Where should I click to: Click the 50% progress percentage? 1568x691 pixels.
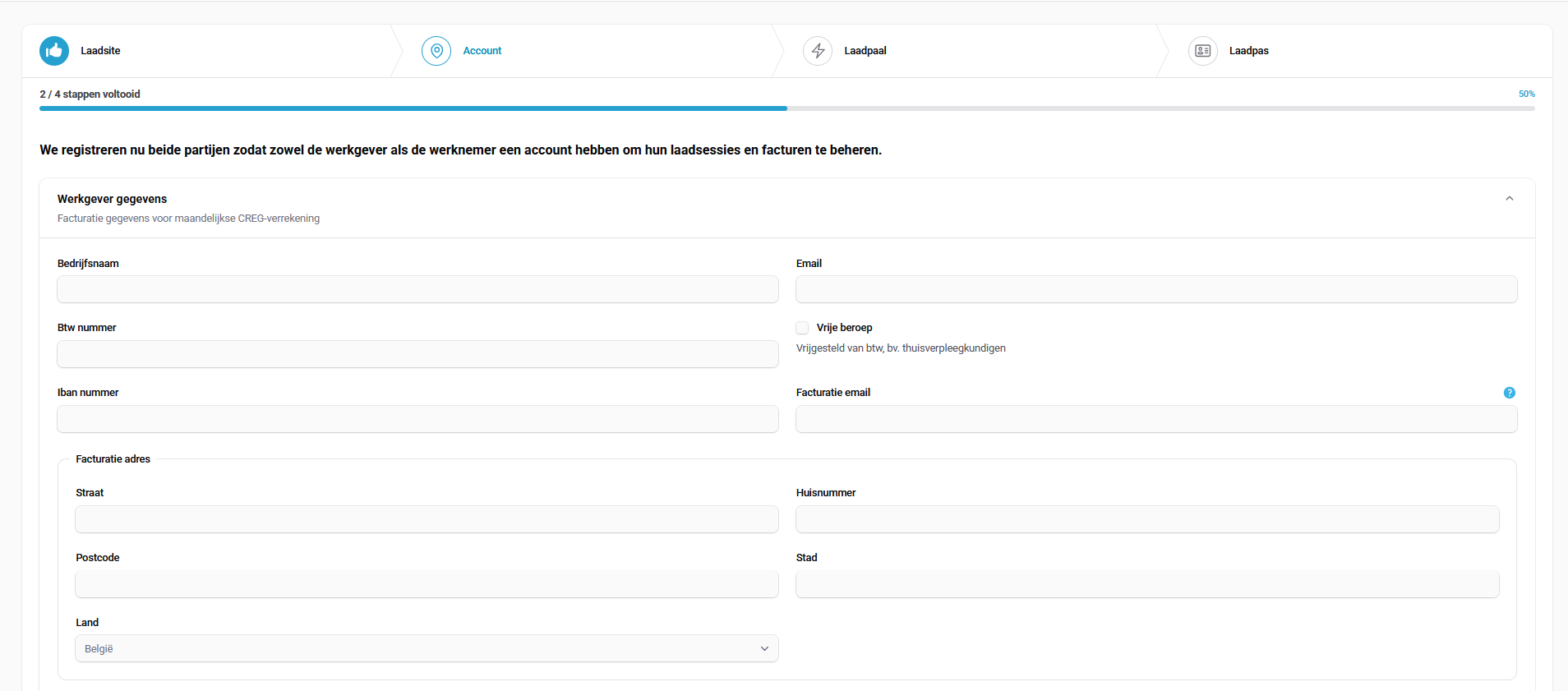1526,94
